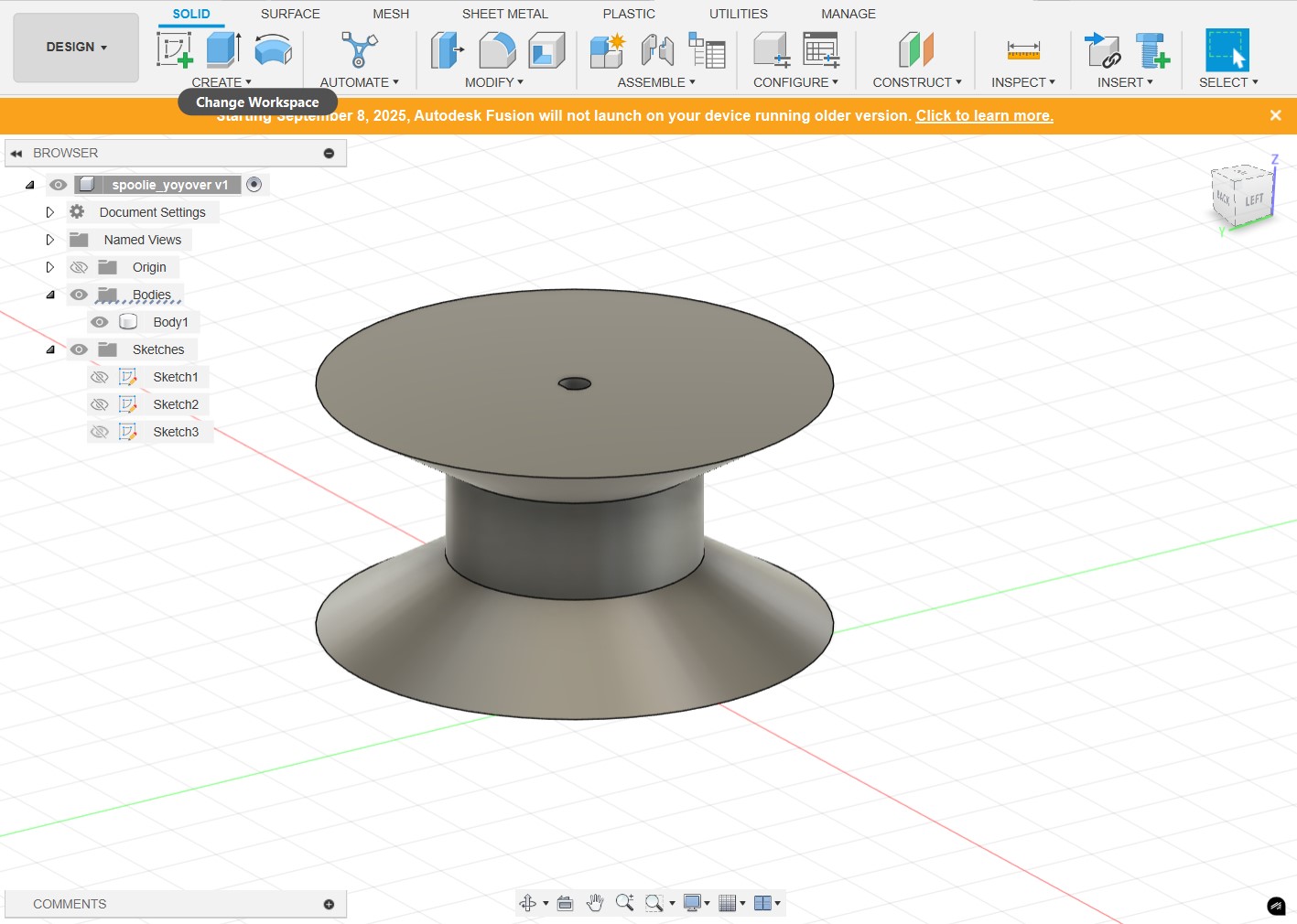Screen dimensions: 1297x924
Task: Open the SHEET METAL tab
Action: tap(504, 14)
